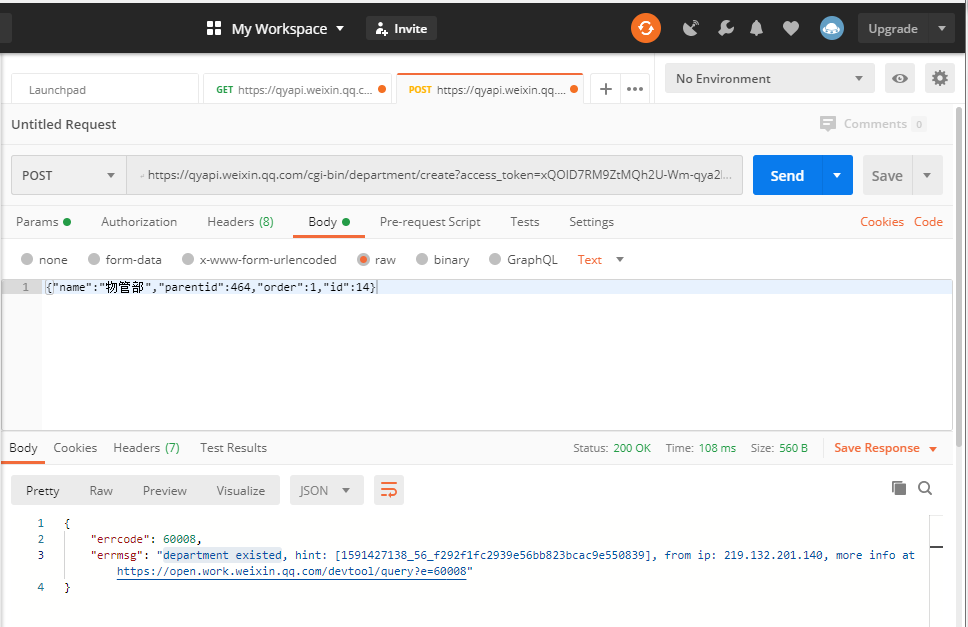
Task: Open the Tests tab
Action: pos(525,222)
